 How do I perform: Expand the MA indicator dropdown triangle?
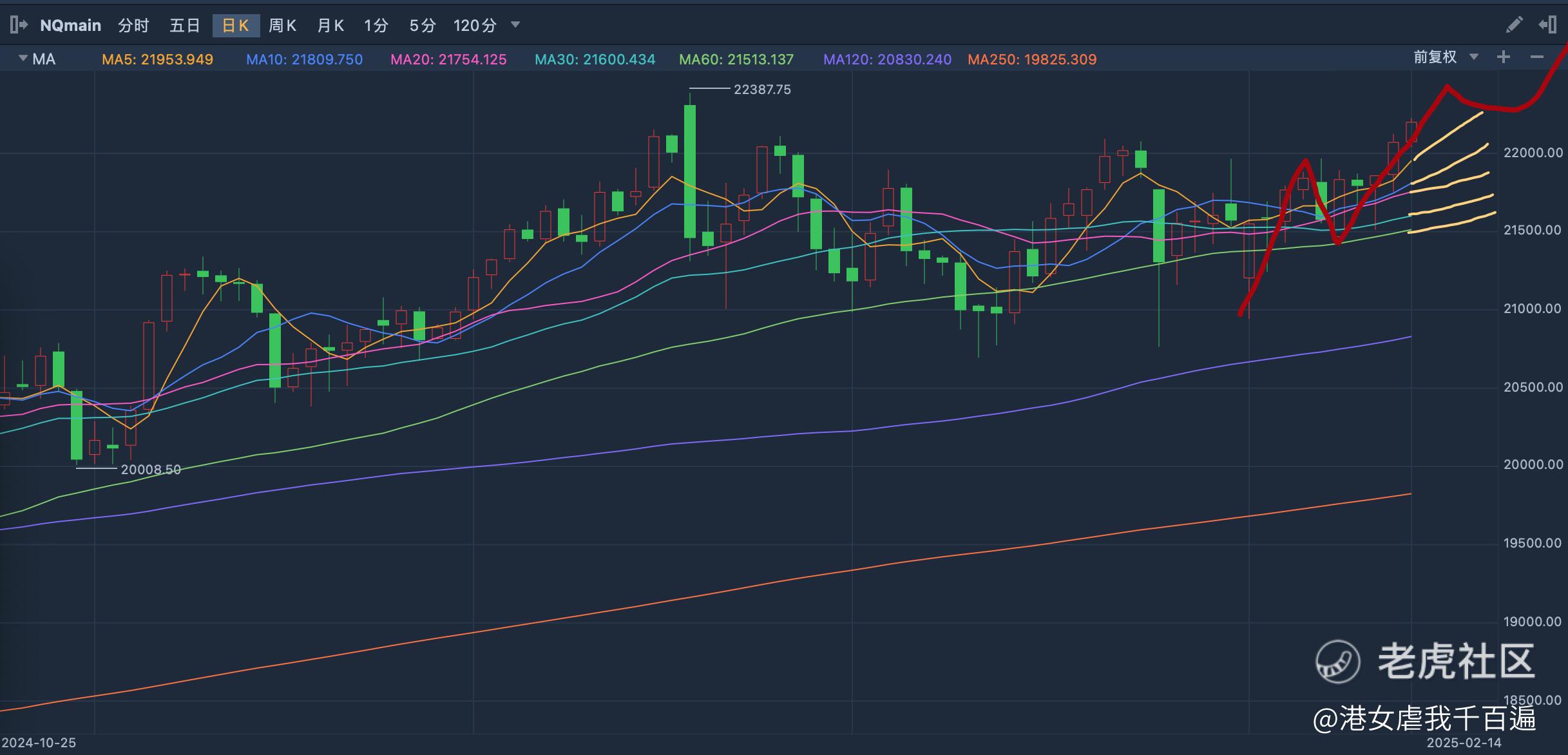point(23,59)
